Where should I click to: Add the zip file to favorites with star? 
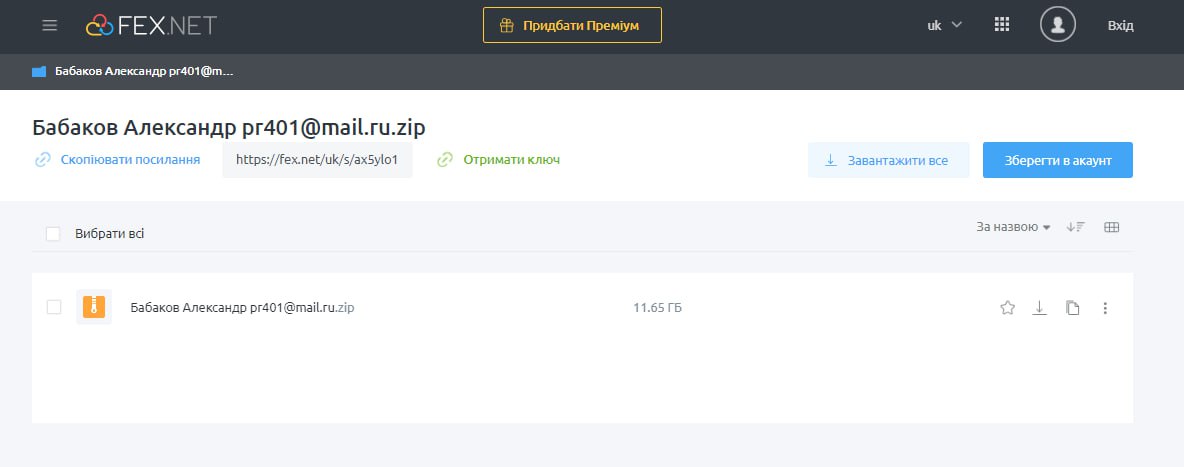1007,308
